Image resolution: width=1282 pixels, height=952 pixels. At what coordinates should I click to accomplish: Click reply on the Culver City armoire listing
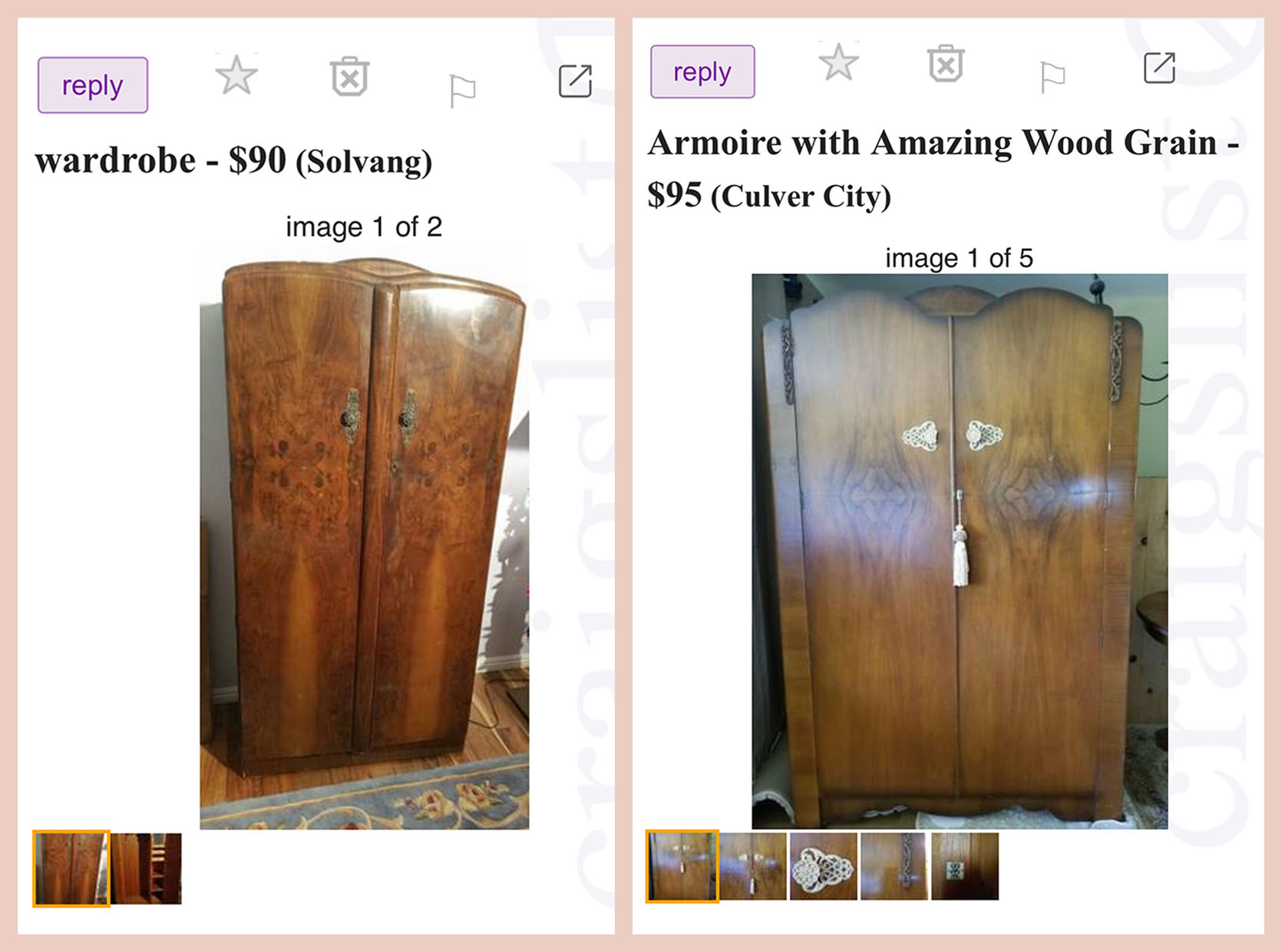pyautogui.click(x=702, y=72)
